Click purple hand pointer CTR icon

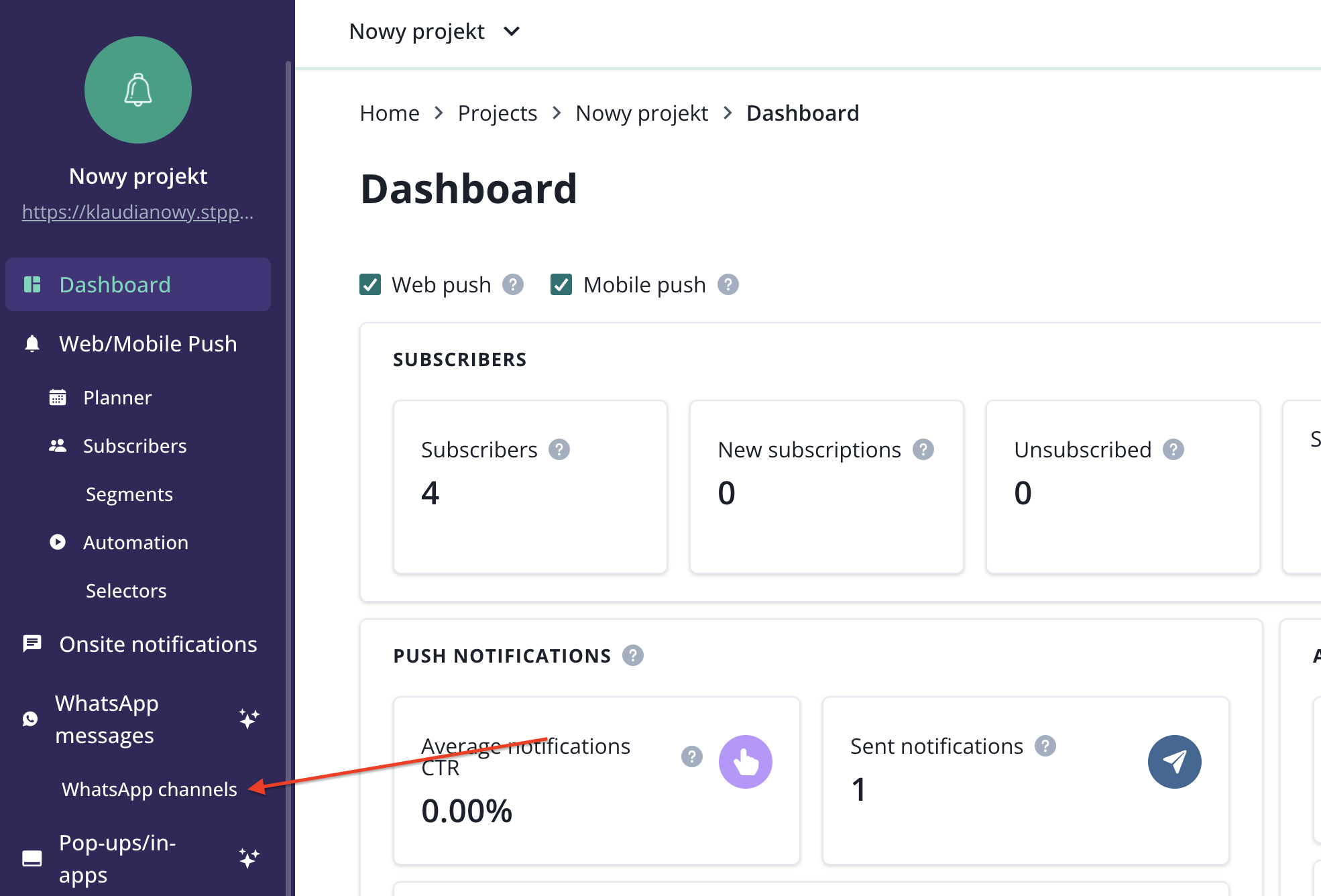[745, 762]
